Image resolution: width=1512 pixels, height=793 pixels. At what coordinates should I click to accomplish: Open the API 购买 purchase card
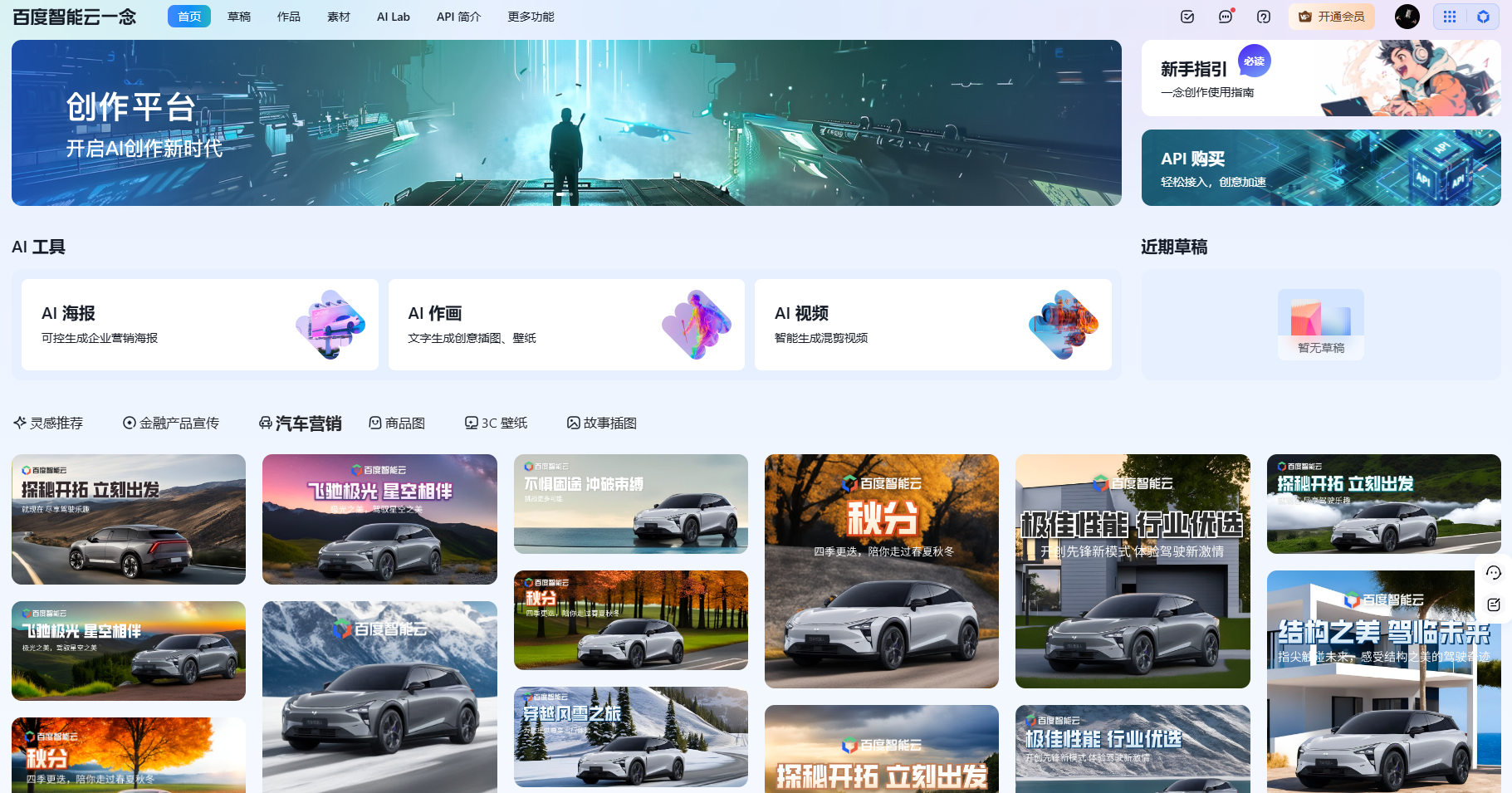tap(1321, 168)
